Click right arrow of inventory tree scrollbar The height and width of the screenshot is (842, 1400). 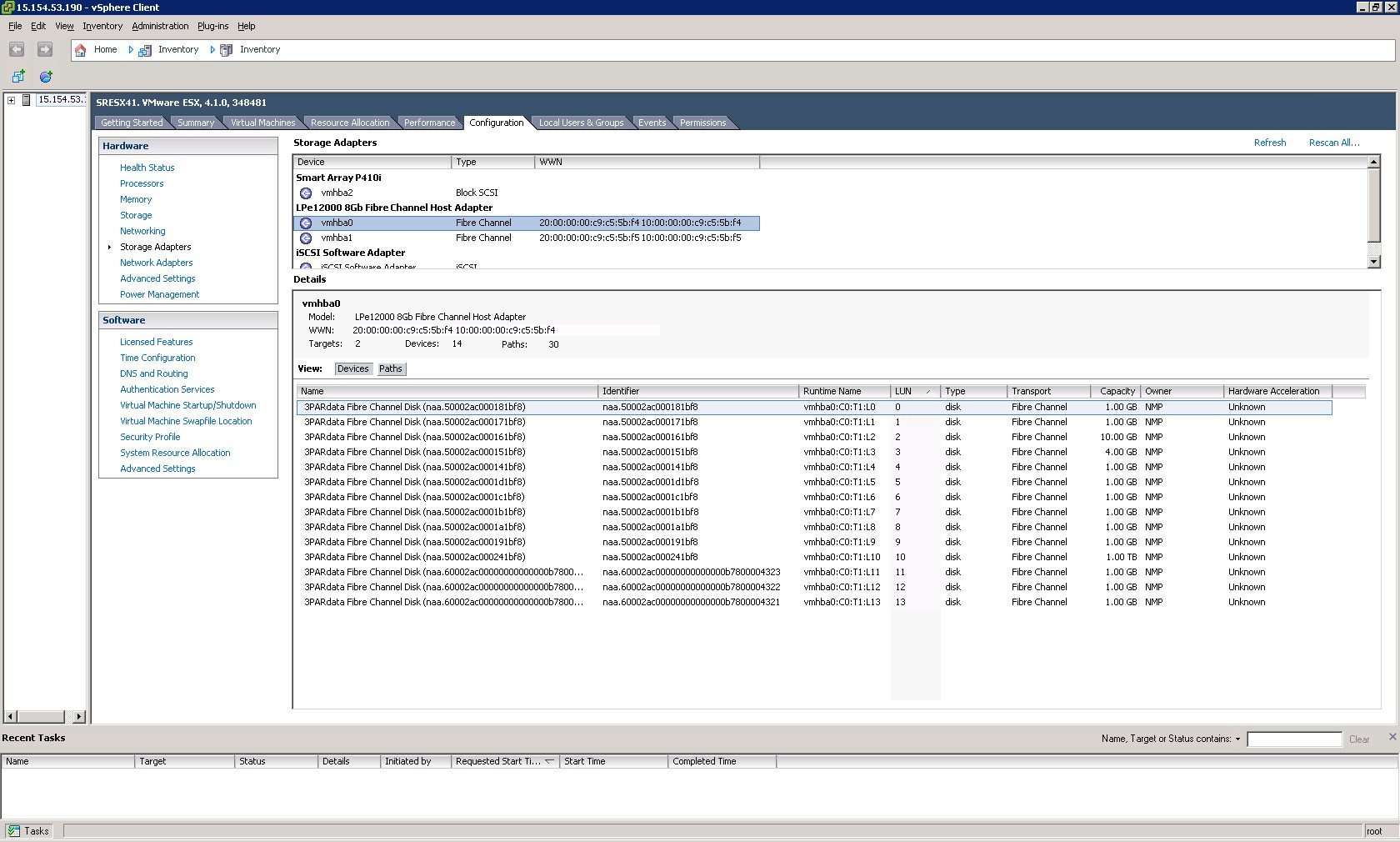pos(79,716)
